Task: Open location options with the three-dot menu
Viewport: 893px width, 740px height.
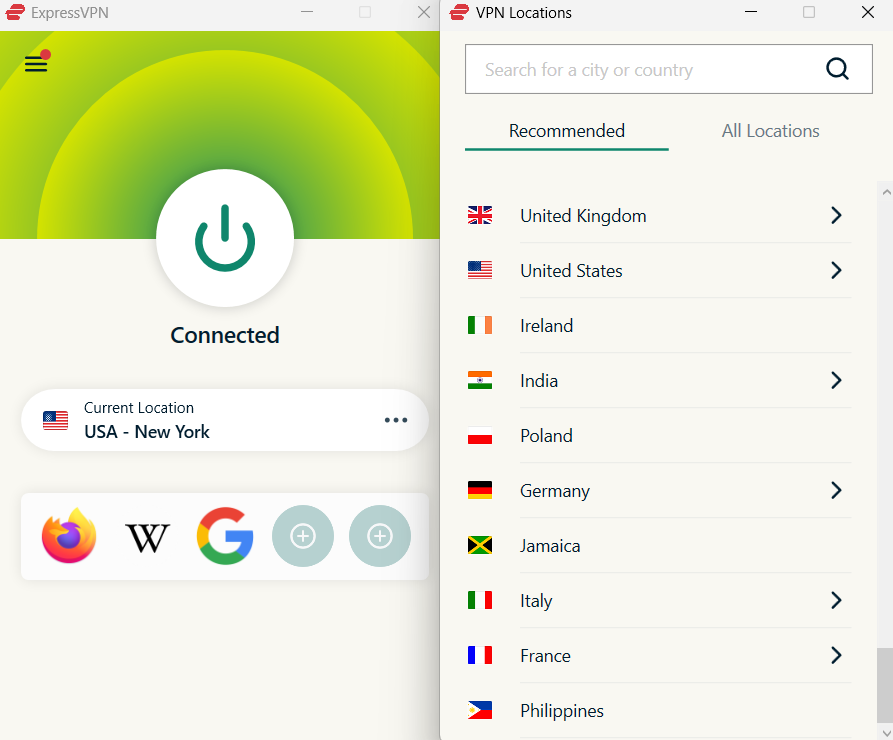Action: [x=396, y=421]
